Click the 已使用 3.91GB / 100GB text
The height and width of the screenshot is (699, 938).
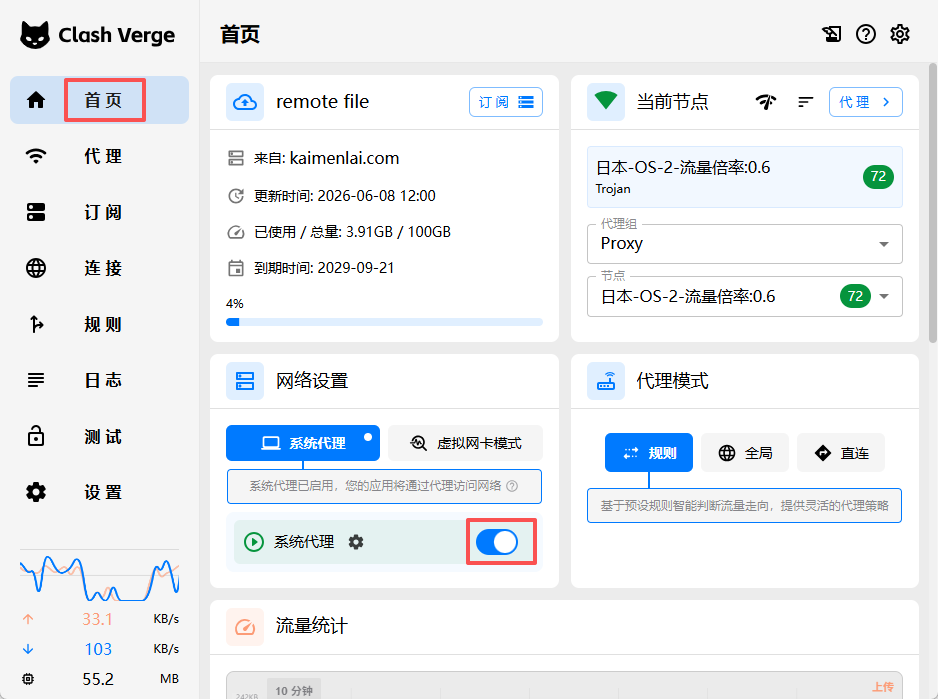pyautogui.click(x=352, y=232)
